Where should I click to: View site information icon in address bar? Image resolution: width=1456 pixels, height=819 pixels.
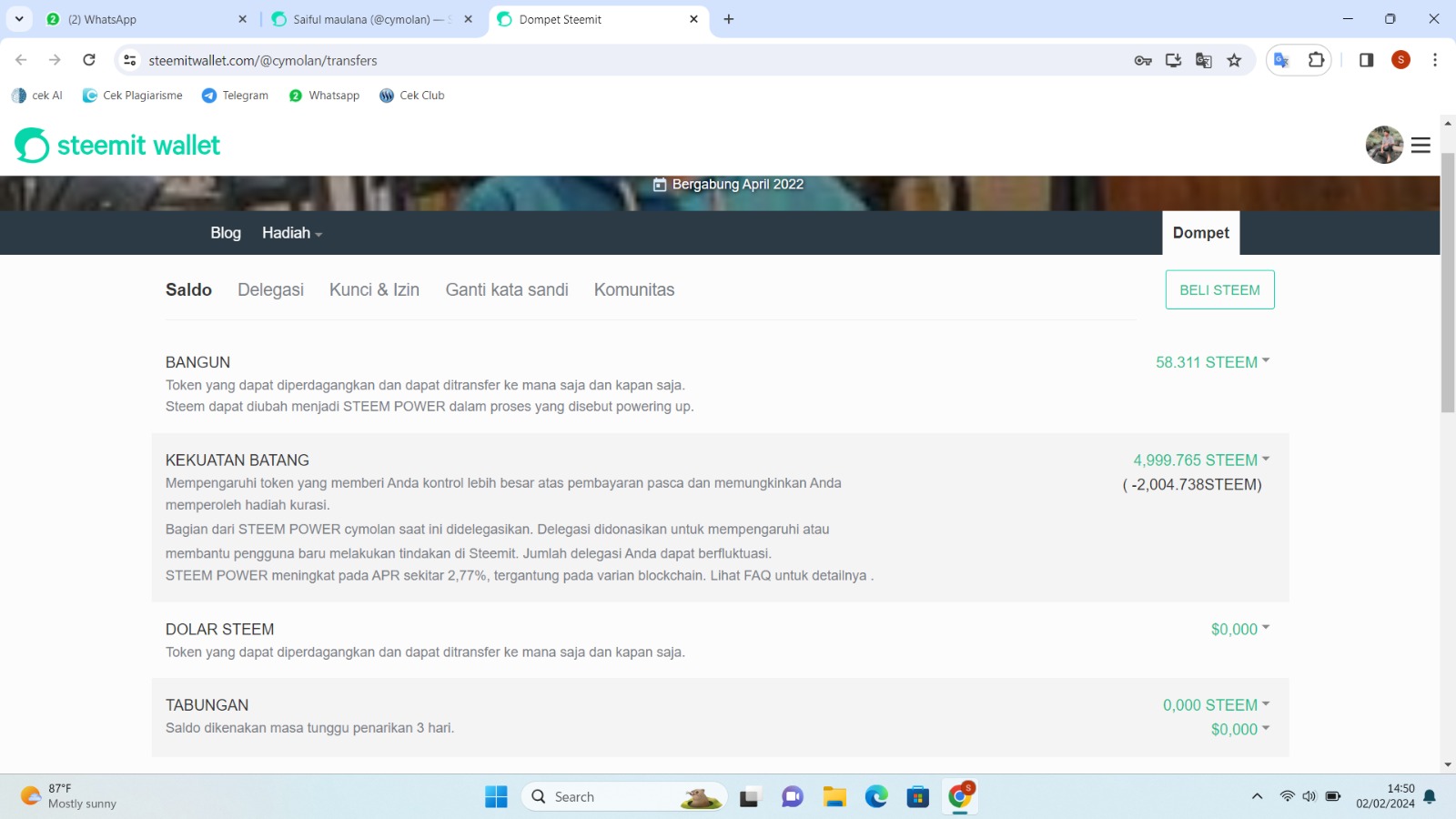click(130, 60)
